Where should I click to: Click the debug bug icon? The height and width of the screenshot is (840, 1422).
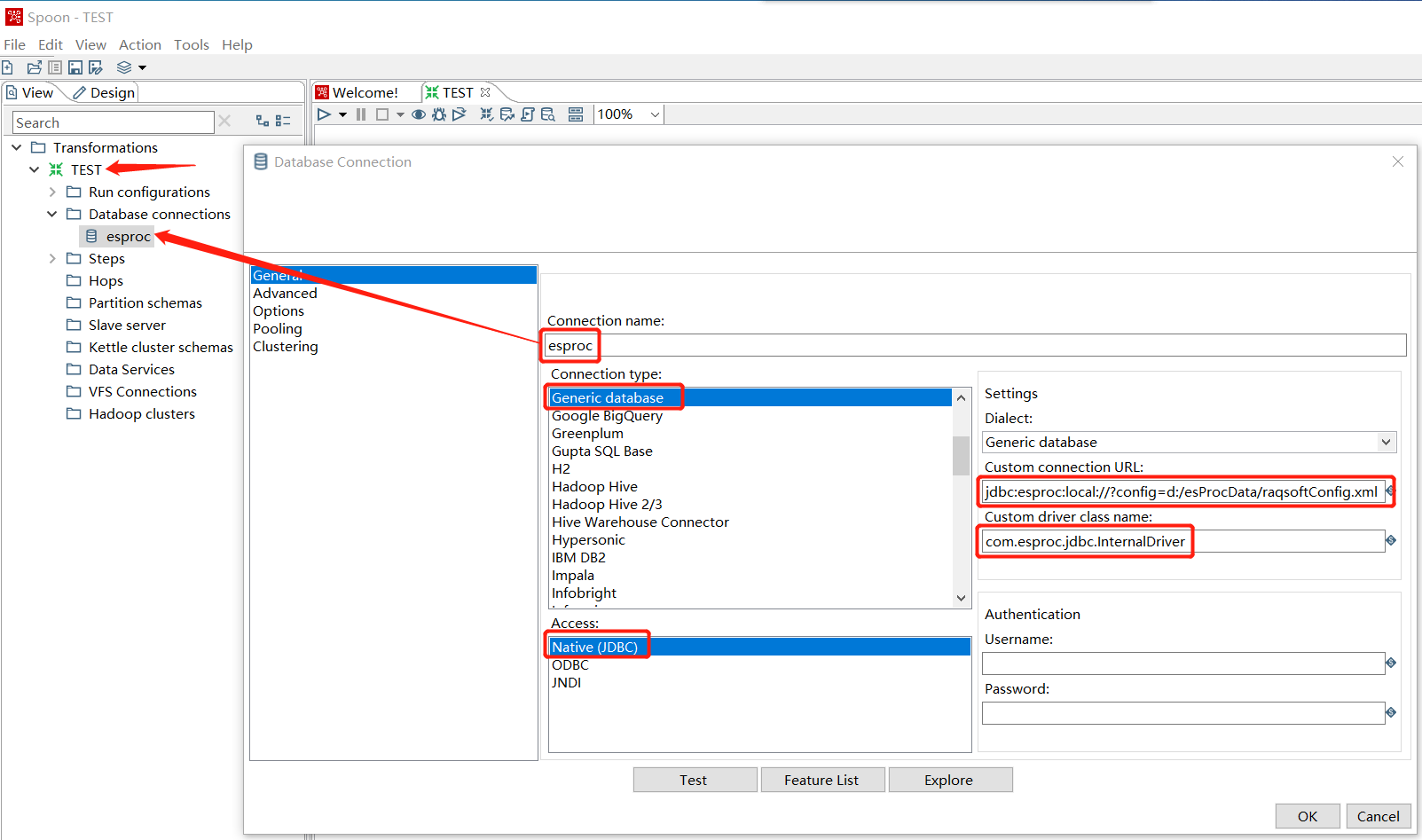pyautogui.click(x=438, y=114)
